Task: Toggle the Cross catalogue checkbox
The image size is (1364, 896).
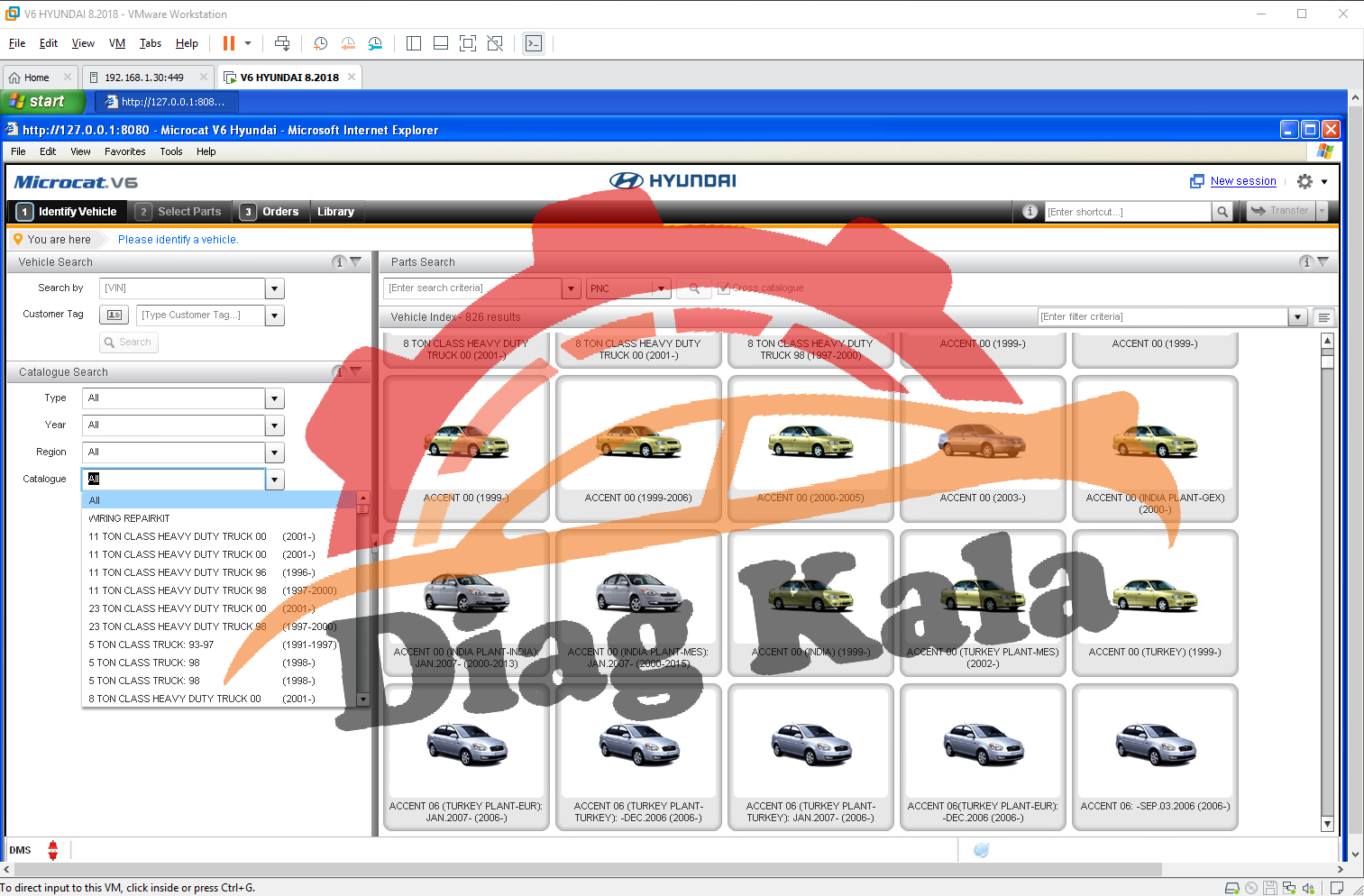Action: 723,288
